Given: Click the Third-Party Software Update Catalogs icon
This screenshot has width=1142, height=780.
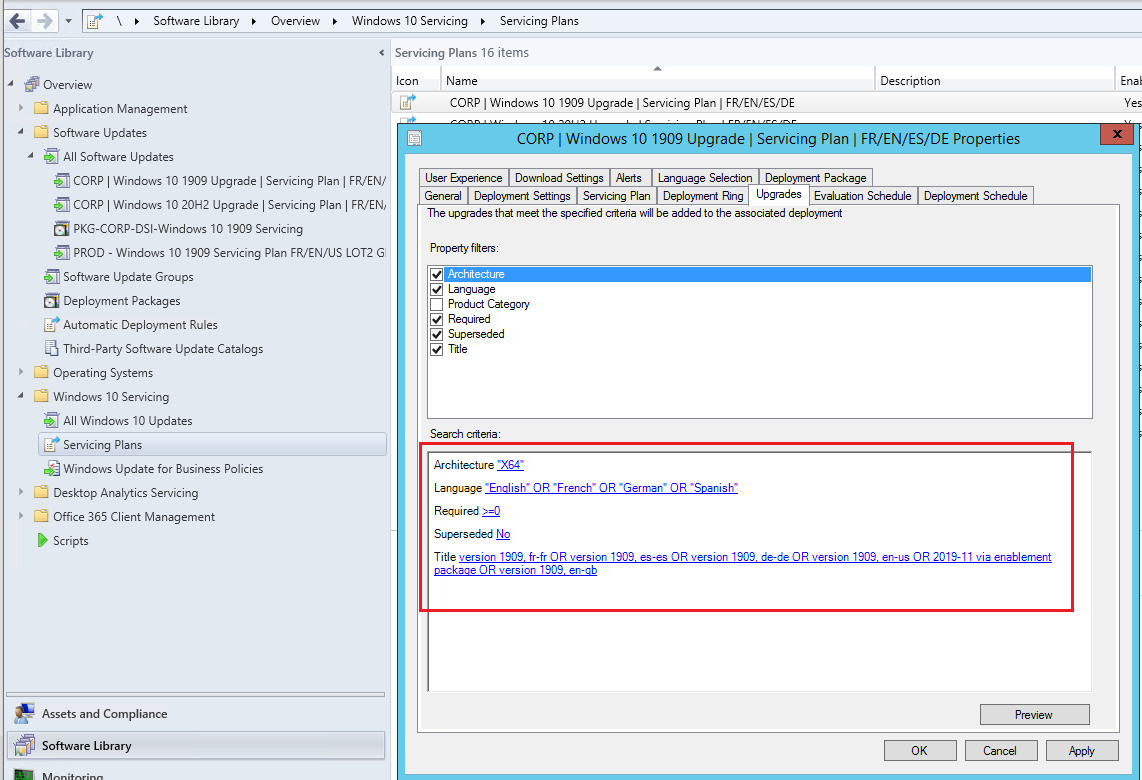Looking at the screenshot, I should [52, 349].
